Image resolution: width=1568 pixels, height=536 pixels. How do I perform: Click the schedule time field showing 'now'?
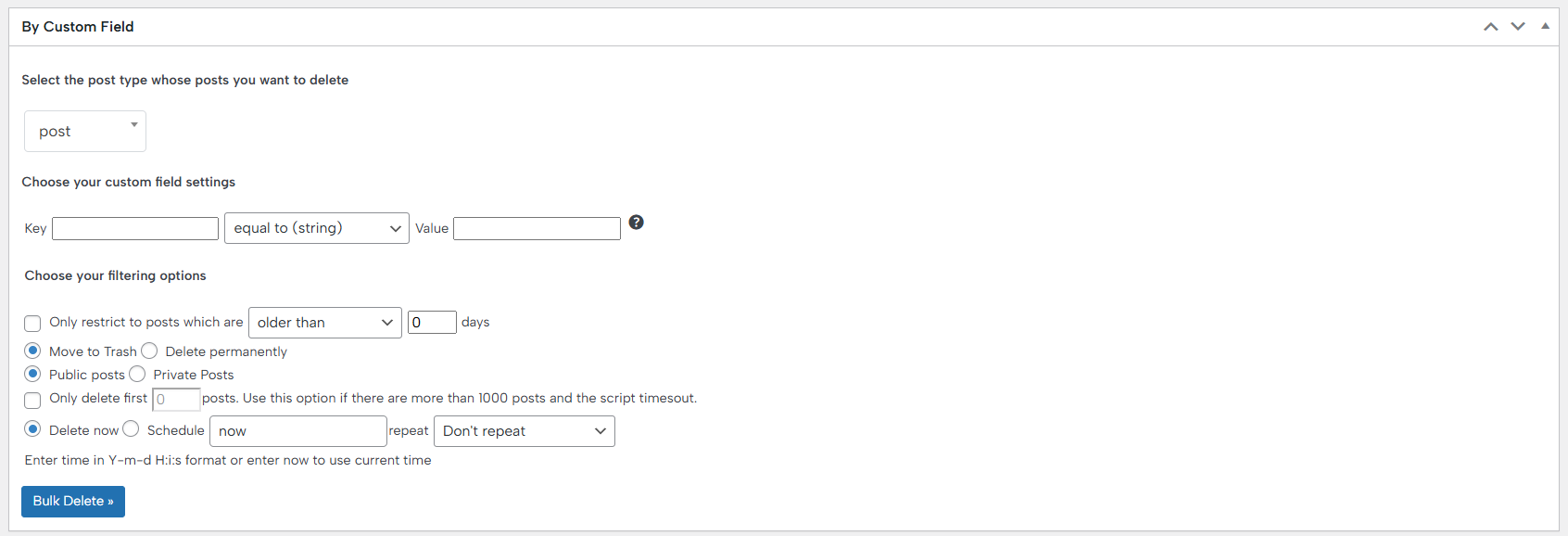(297, 431)
